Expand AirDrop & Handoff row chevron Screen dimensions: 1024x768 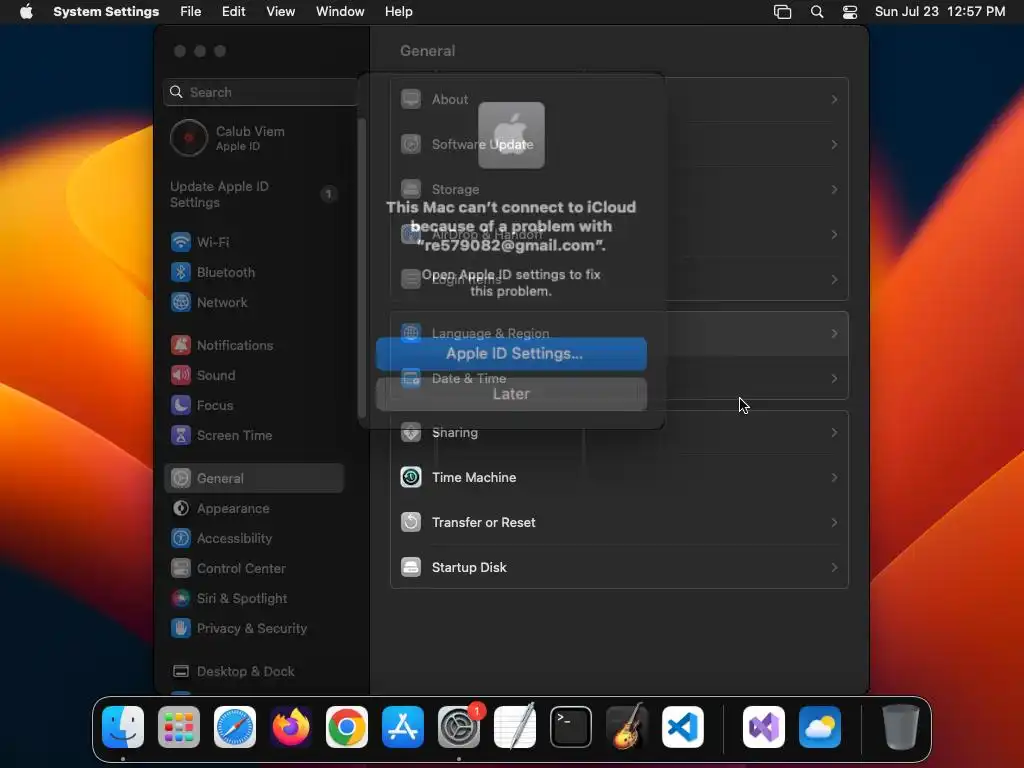[x=834, y=234]
